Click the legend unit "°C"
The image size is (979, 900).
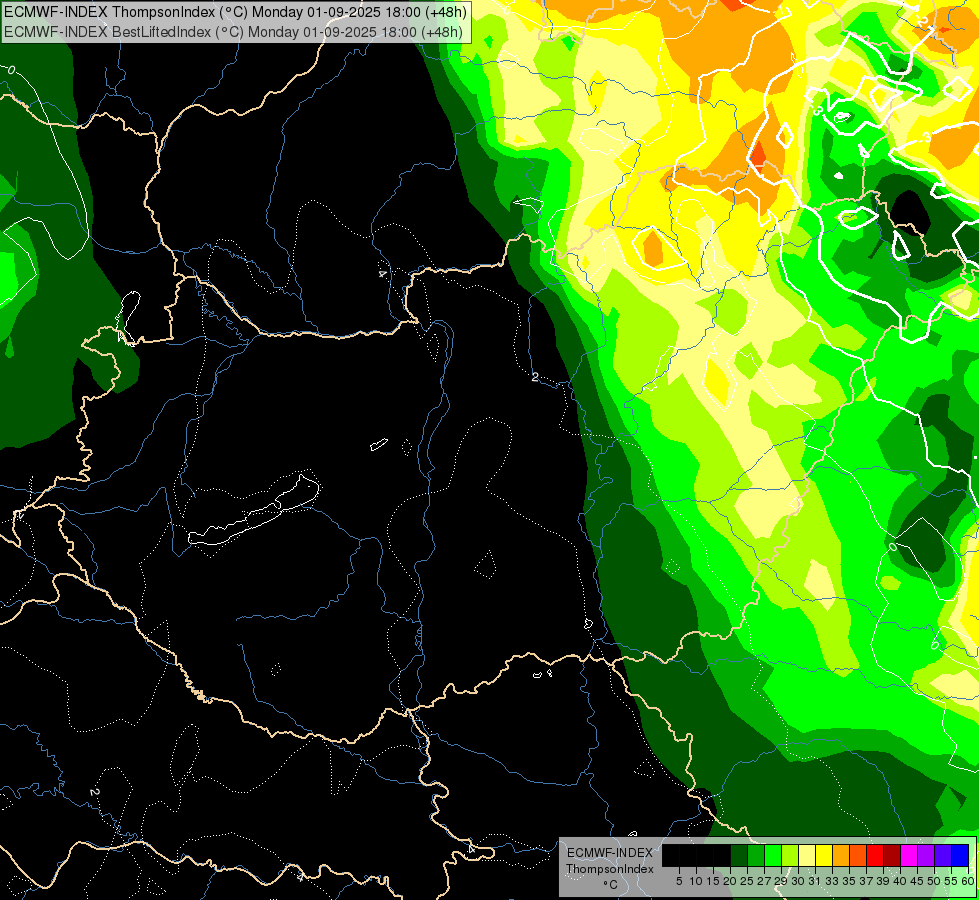[611, 884]
